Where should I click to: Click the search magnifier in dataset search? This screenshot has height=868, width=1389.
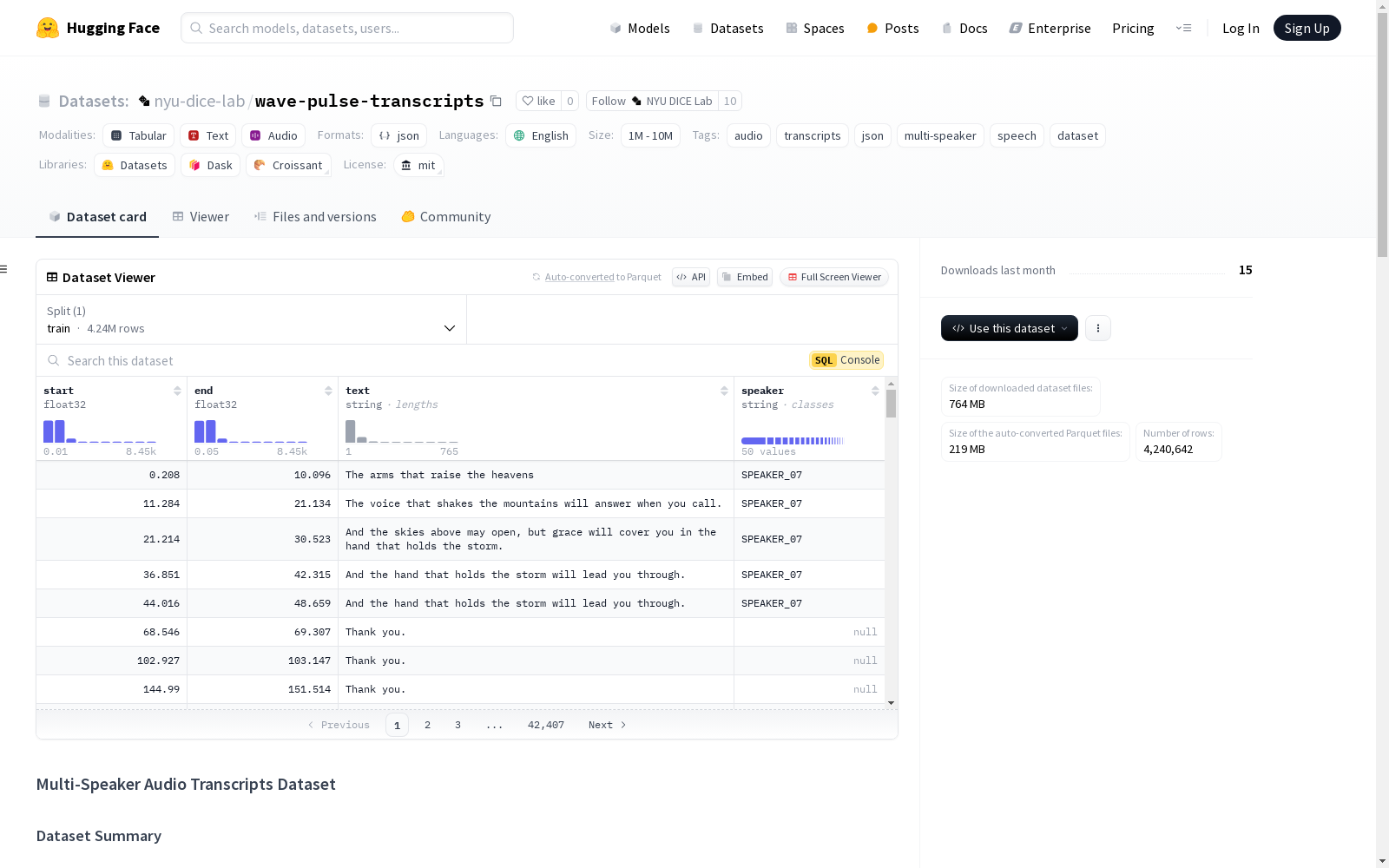click(x=54, y=360)
